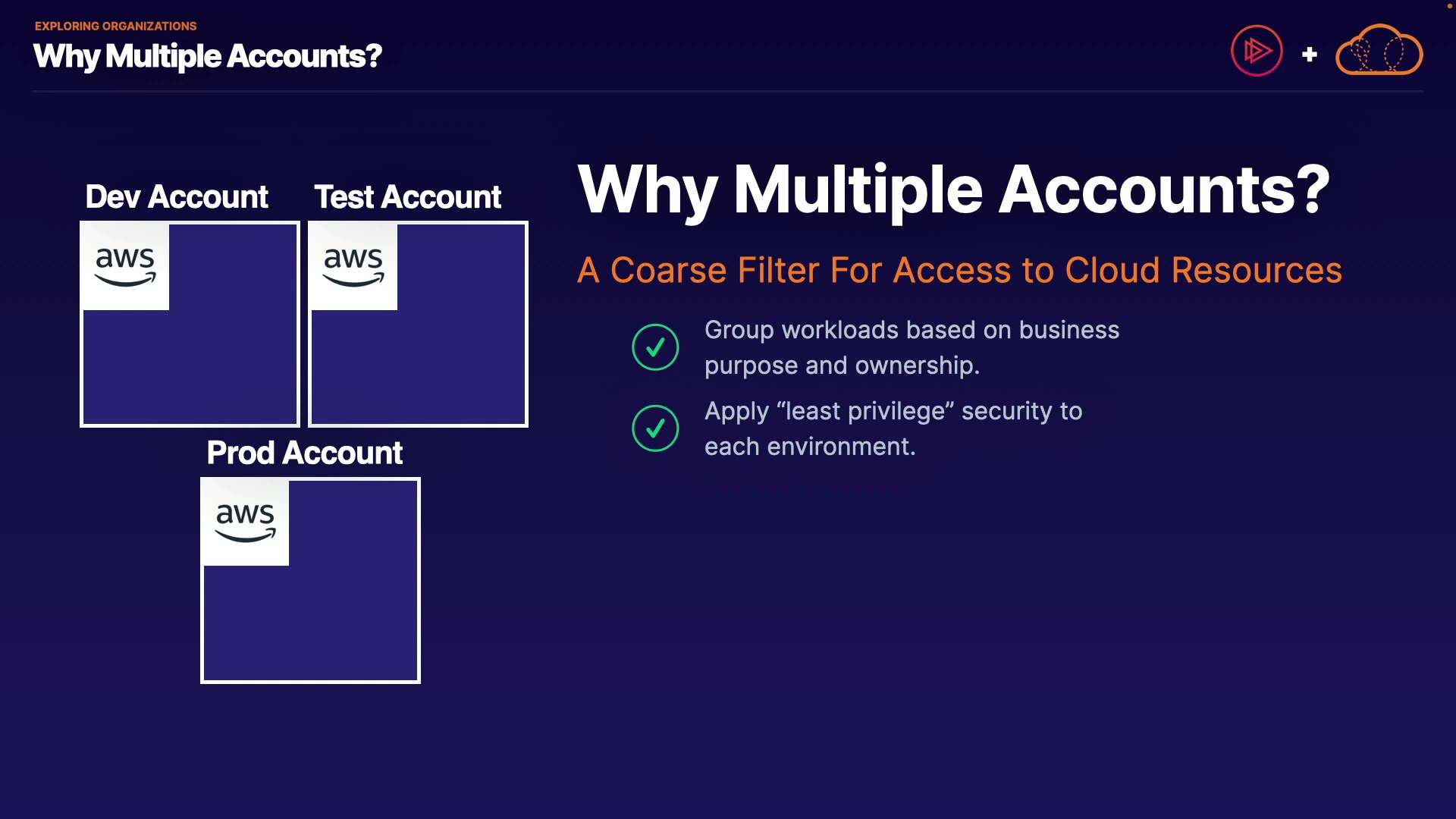
Task: Click the Test Account label
Action: point(407,197)
